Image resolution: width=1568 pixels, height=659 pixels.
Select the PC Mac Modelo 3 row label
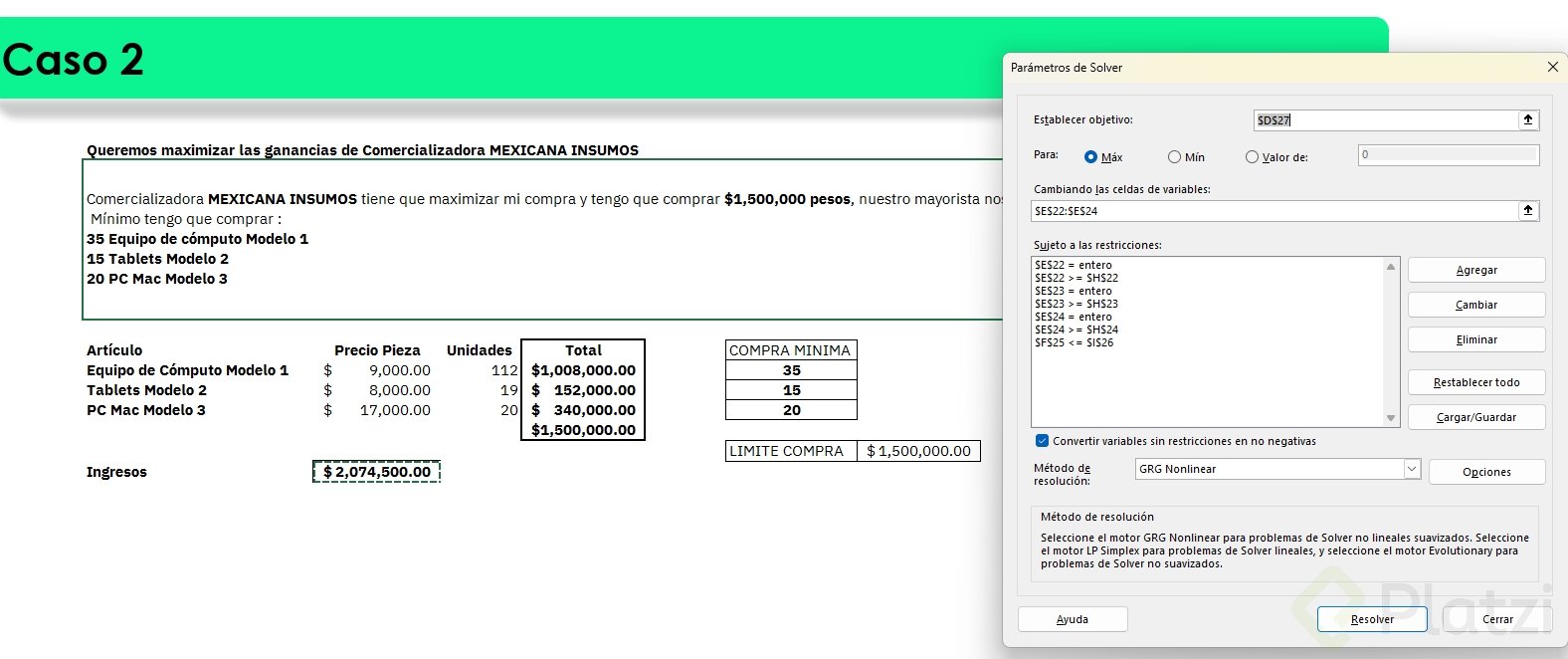(146, 410)
